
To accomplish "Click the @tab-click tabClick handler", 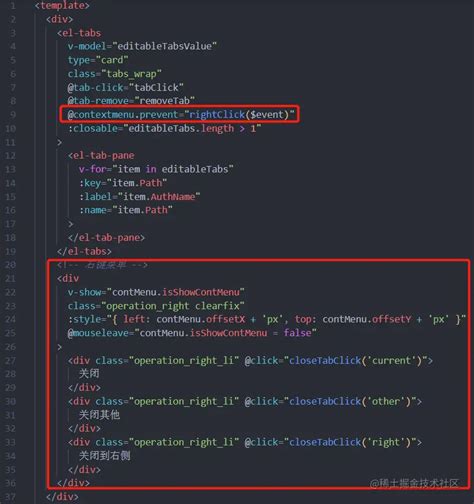I will 125,87.
